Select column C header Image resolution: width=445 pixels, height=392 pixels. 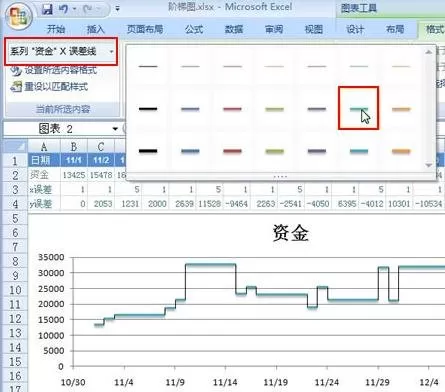pos(101,146)
